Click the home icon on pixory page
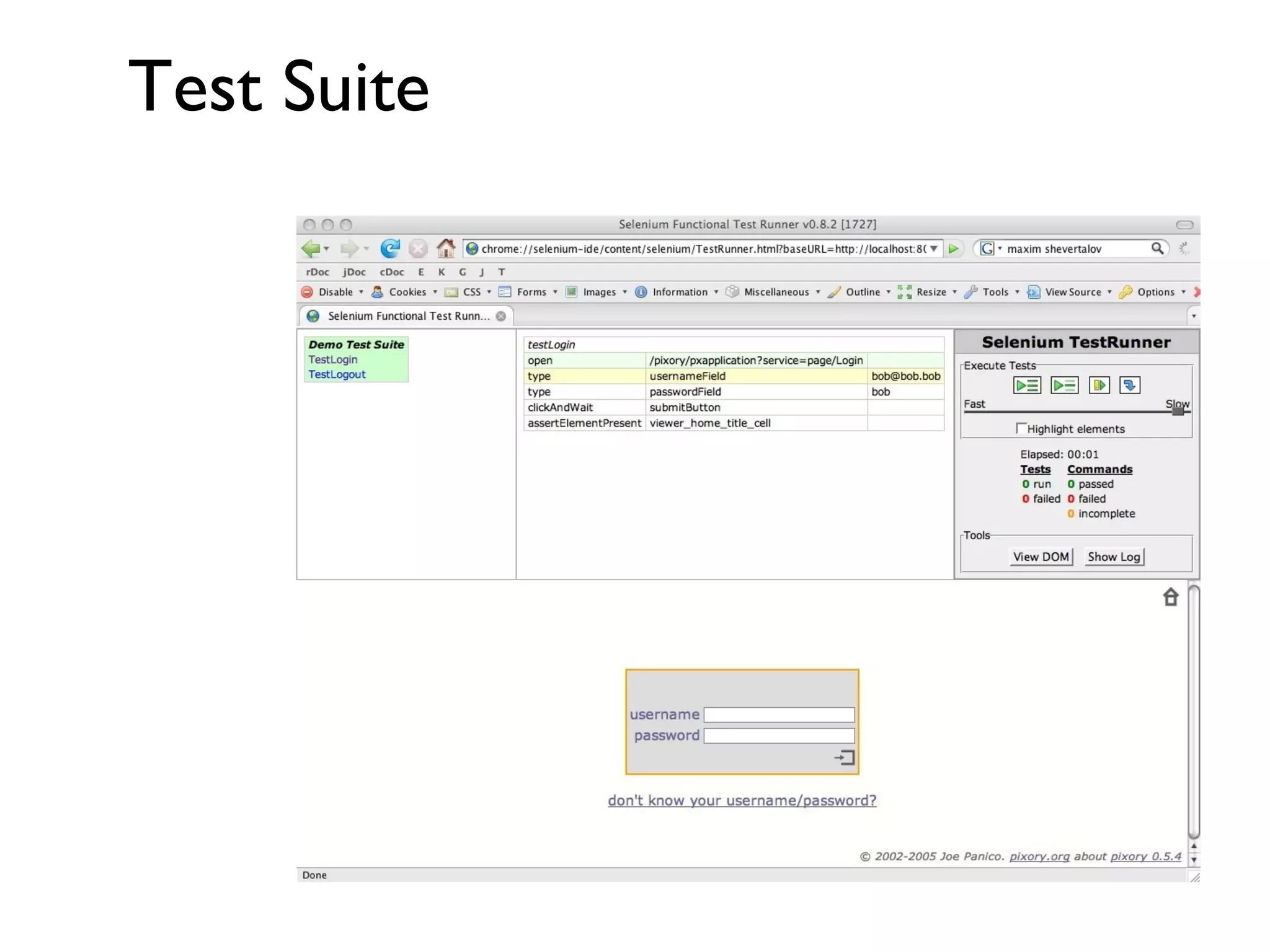 [1170, 597]
